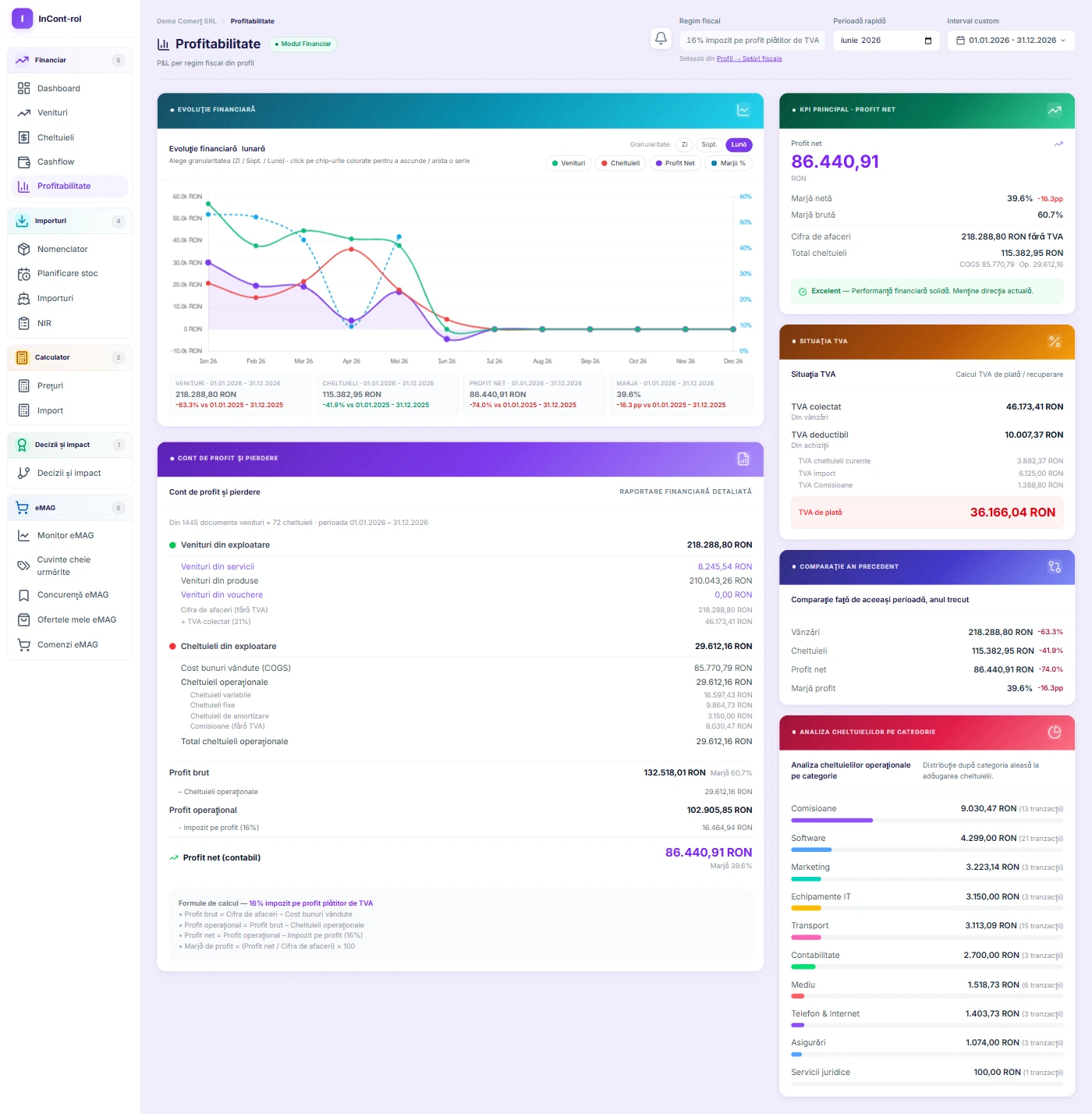Screen dimensions: 1092x1114
Task: Toggle the Venituri series chip
Action: (569, 163)
